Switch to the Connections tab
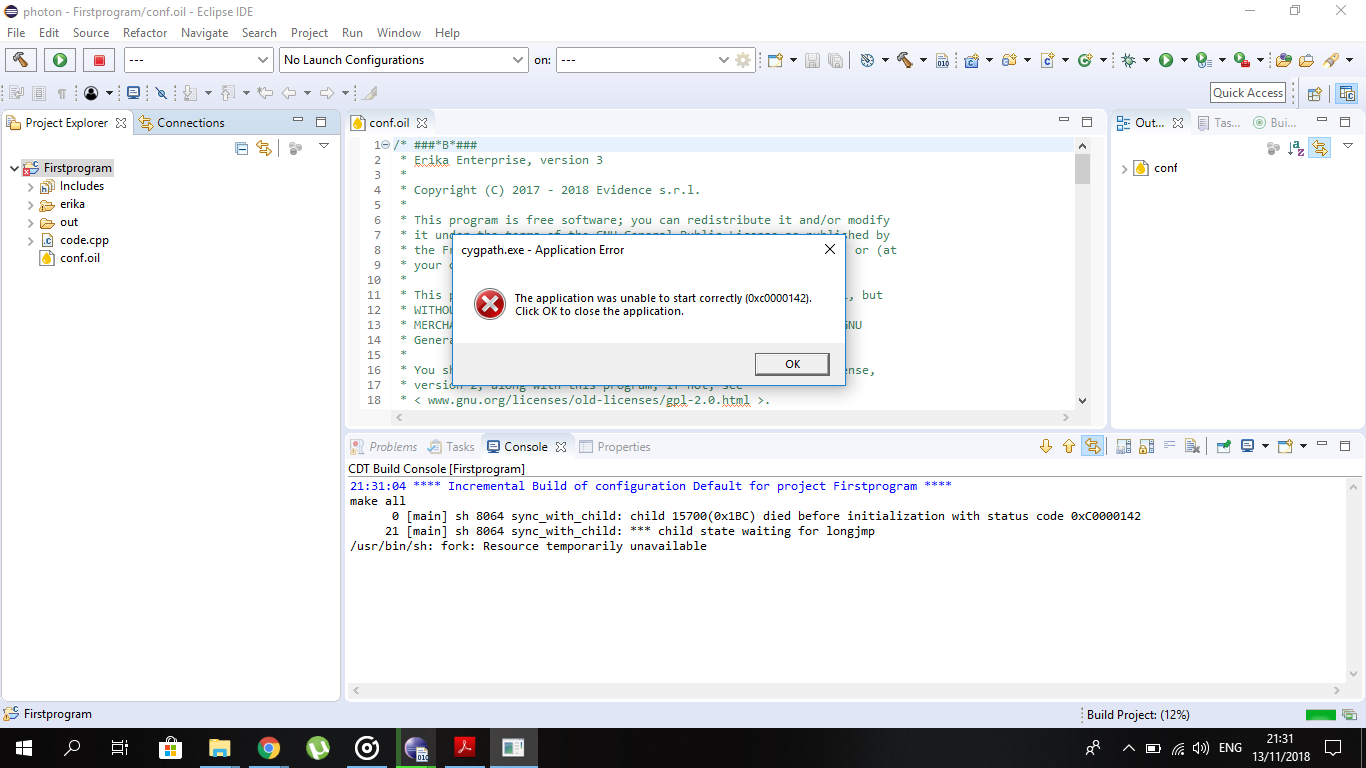The width and height of the screenshot is (1366, 768). coord(181,123)
